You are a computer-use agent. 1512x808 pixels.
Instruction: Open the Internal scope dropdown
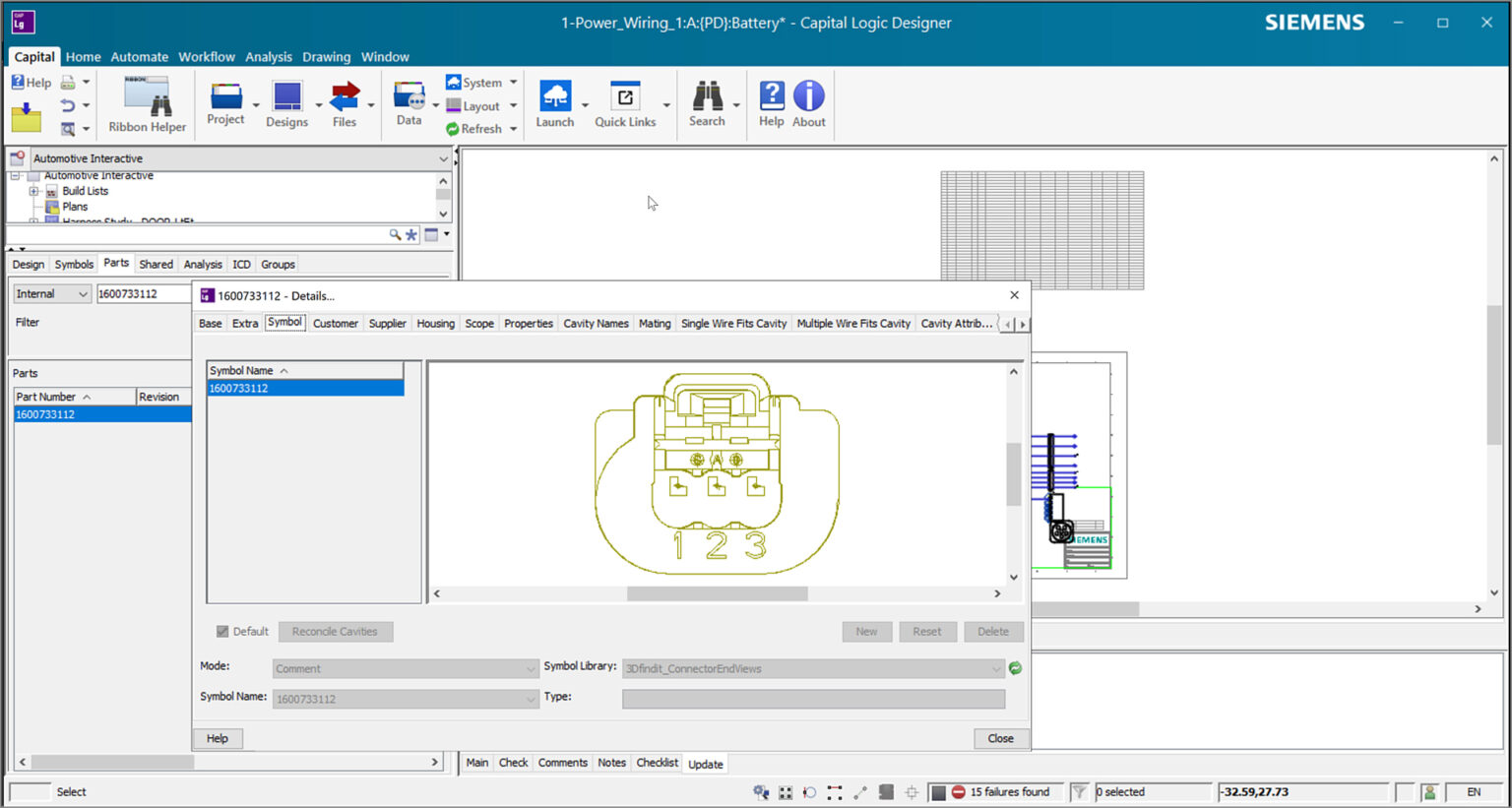click(x=84, y=293)
